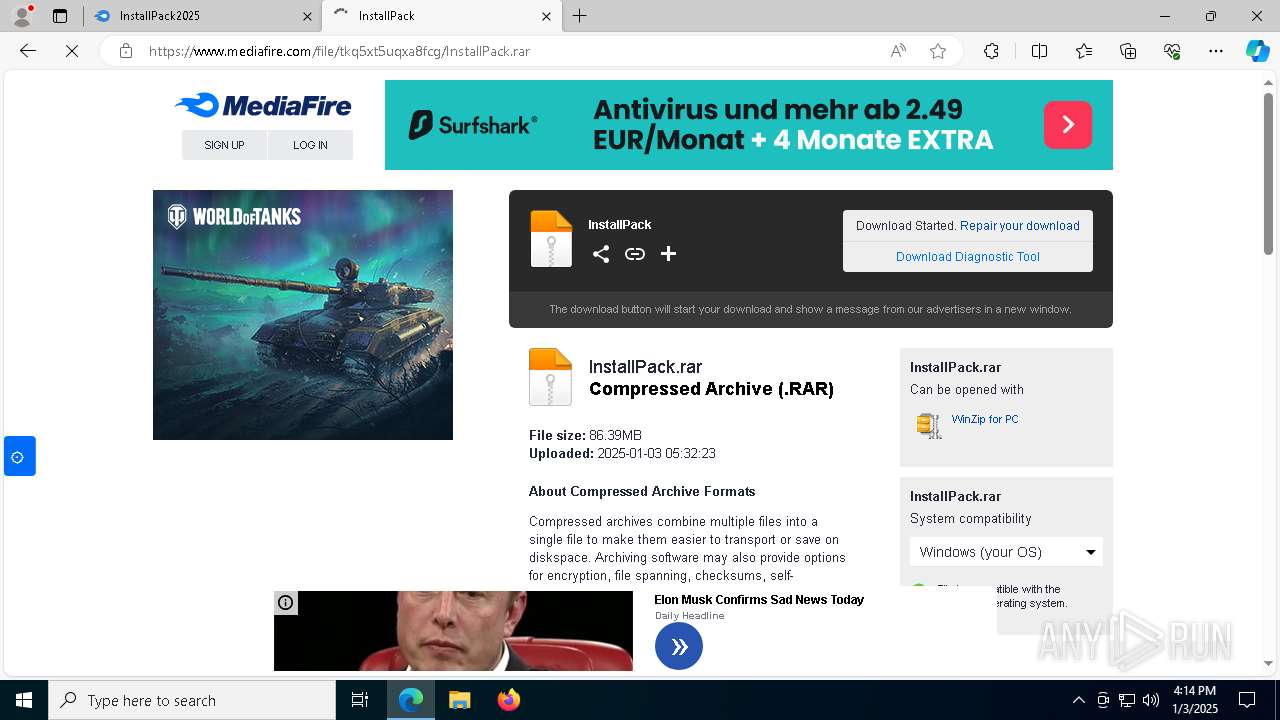Click the page vertical scrollbar thumb
Viewport: 1280px width, 720px height.
(1268, 172)
